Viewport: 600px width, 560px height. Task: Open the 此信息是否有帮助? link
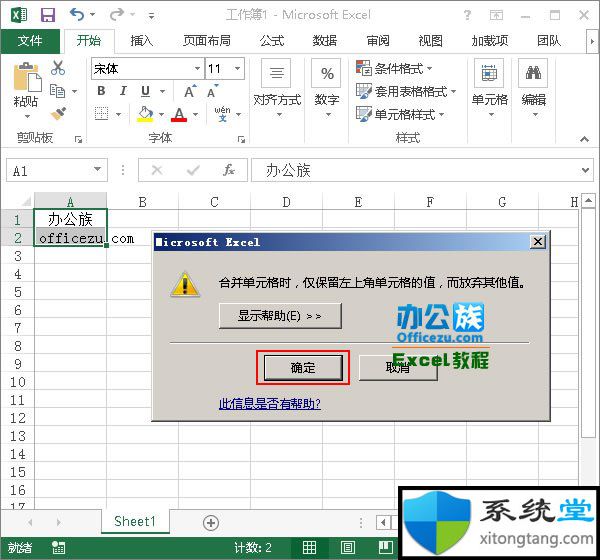point(270,403)
